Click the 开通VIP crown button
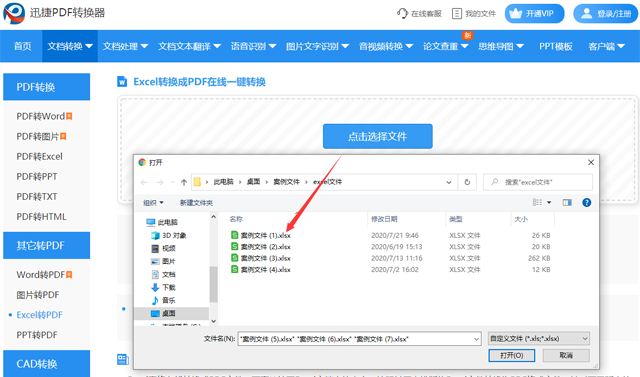Viewport: 640px width, 377px height. pos(534,13)
